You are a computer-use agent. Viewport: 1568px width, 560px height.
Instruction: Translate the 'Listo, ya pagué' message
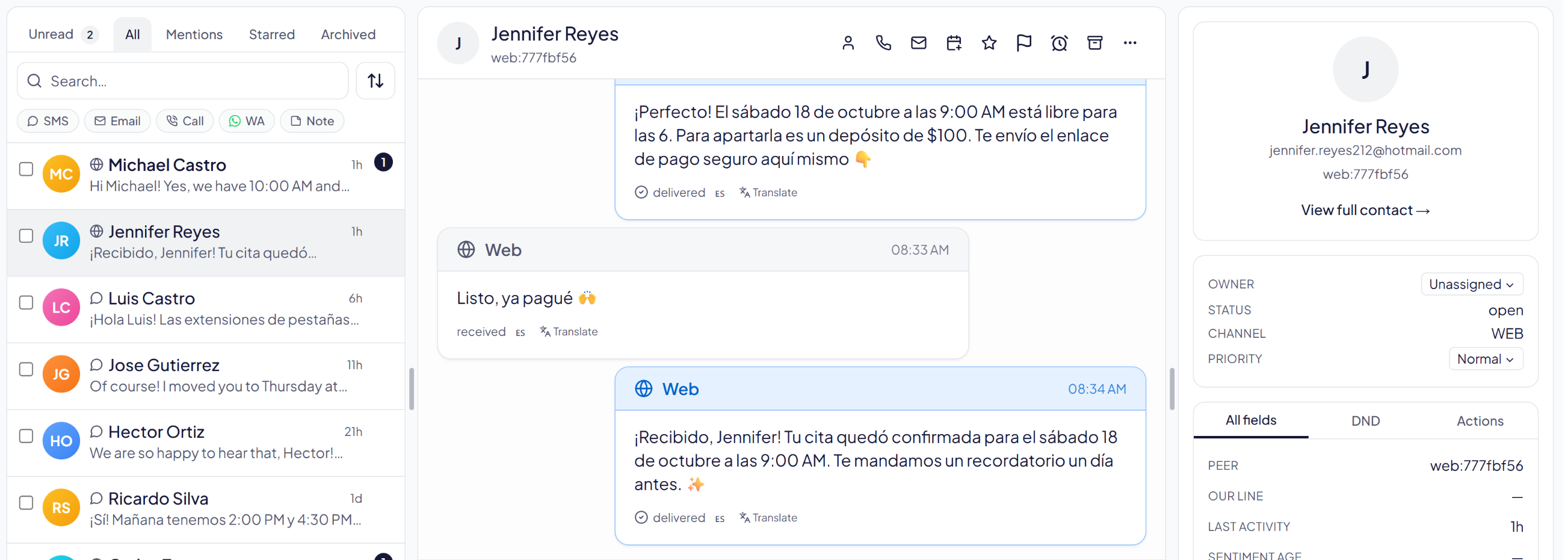pyautogui.click(x=569, y=332)
